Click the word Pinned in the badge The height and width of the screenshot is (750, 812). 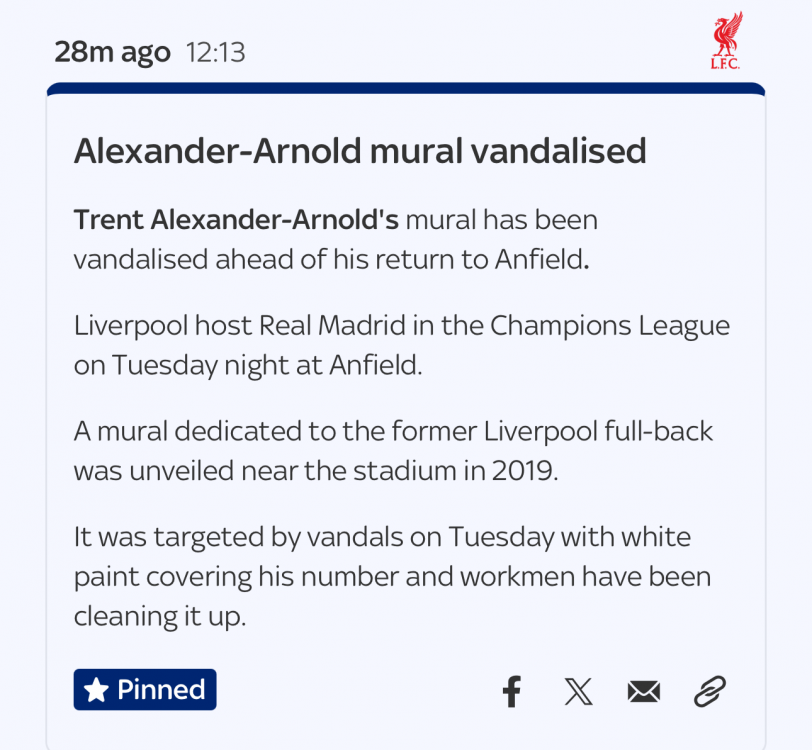(x=161, y=690)
